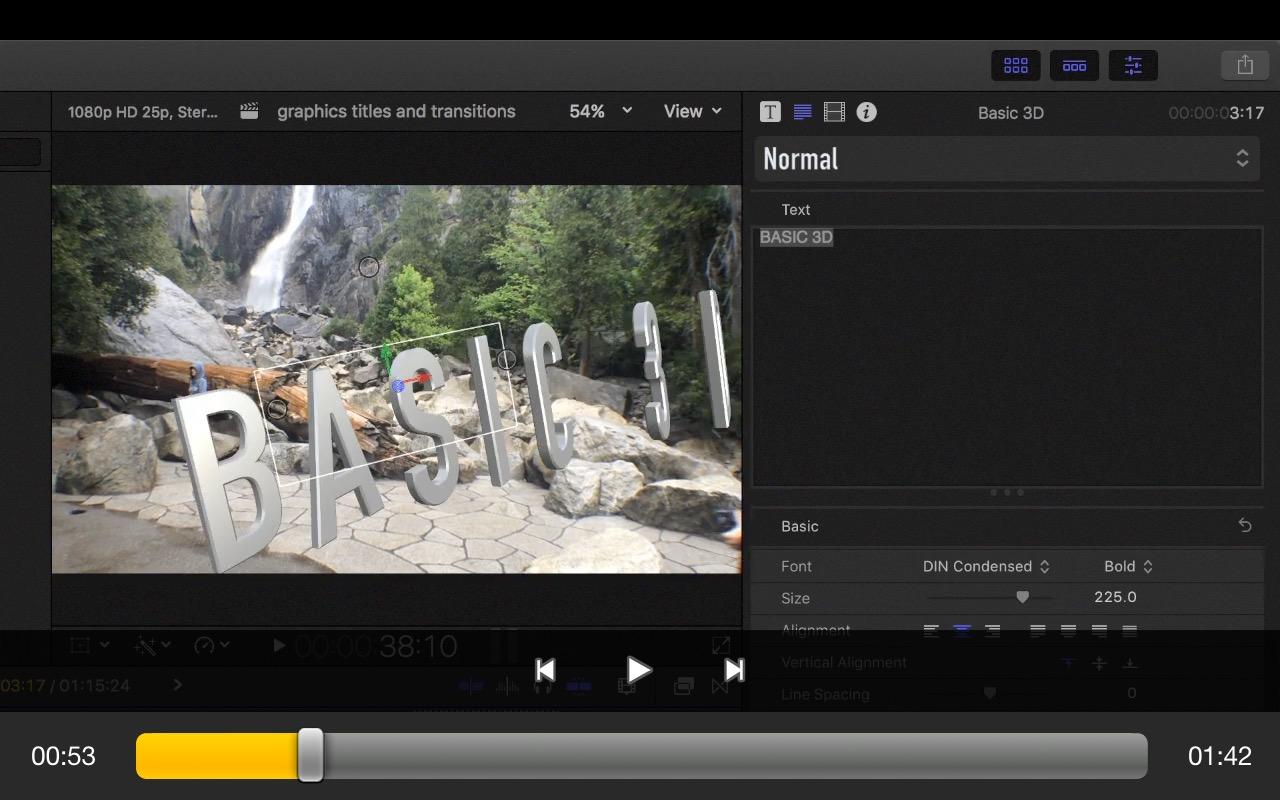Open the clip appearance filmstrip icon
Screen dimensions: 1280x800
click(627, 686)
